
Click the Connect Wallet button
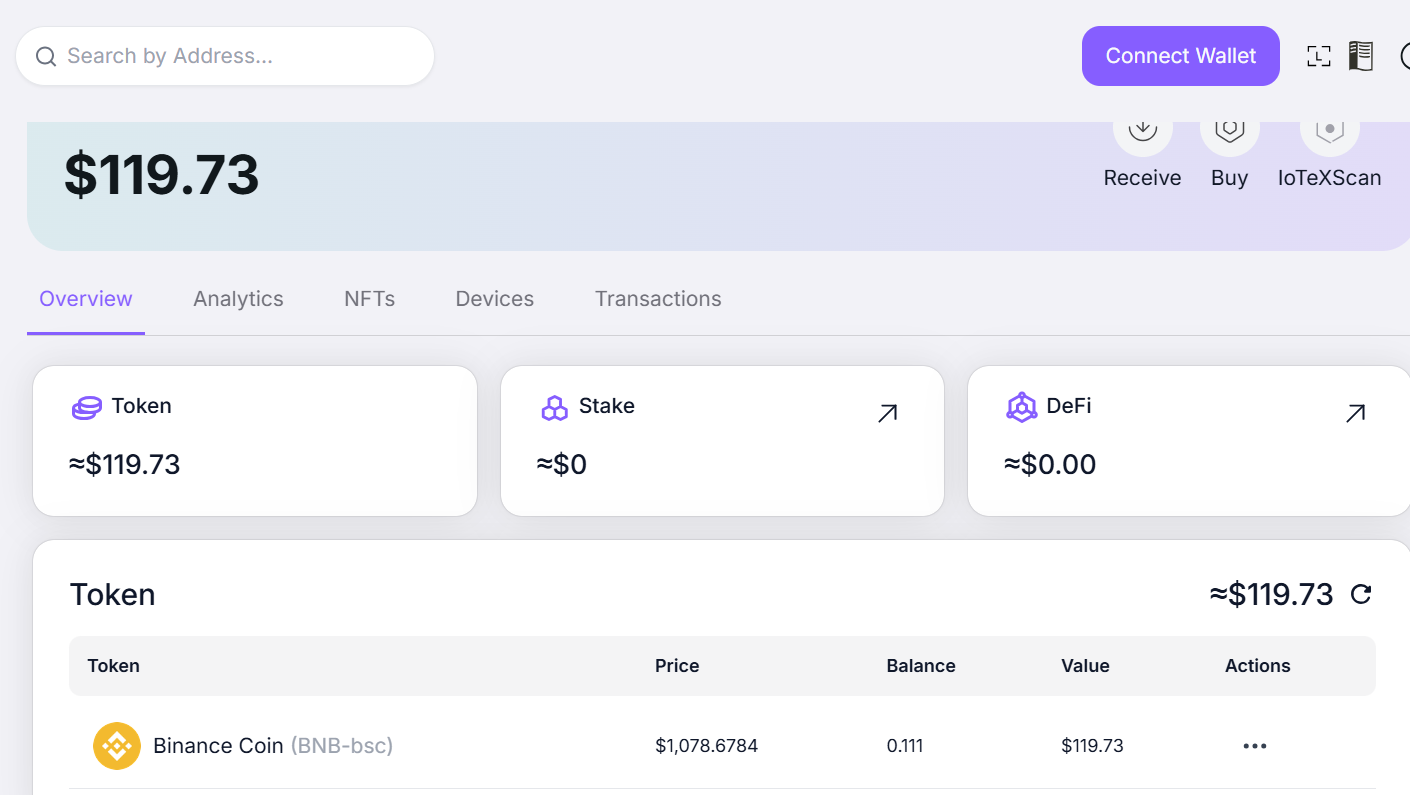1181,56
